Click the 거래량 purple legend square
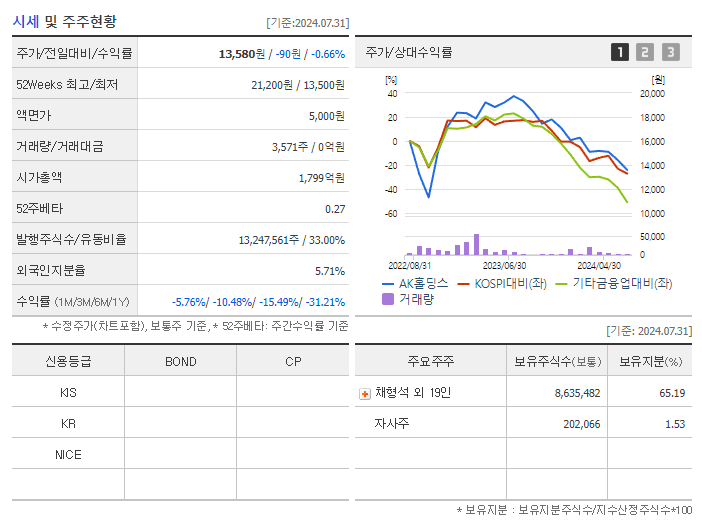702x525 pixels. (388, 299)
